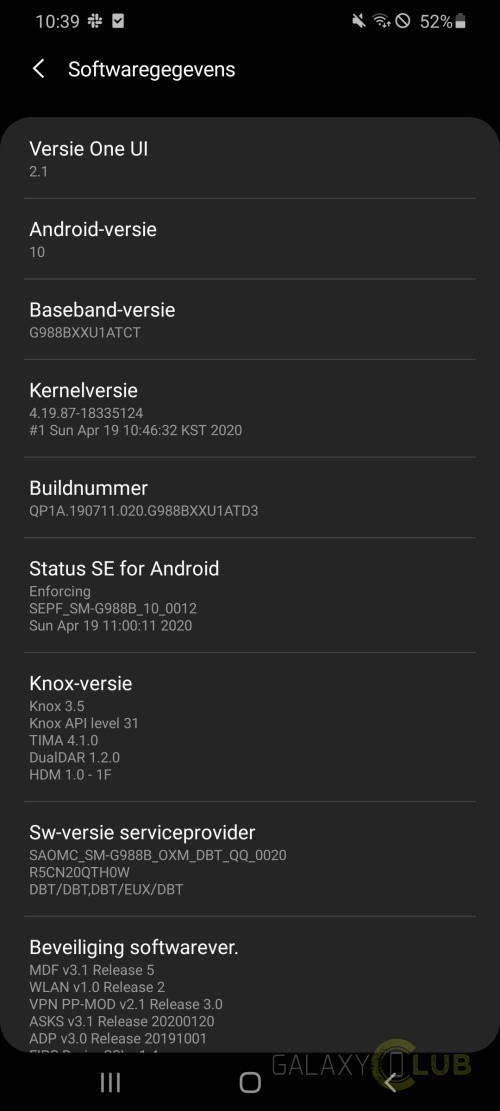Tap the do-not-disturb circle icon
Viewport: 500px width, 1111px height.
pyautogui.click(x=403, y=21)
